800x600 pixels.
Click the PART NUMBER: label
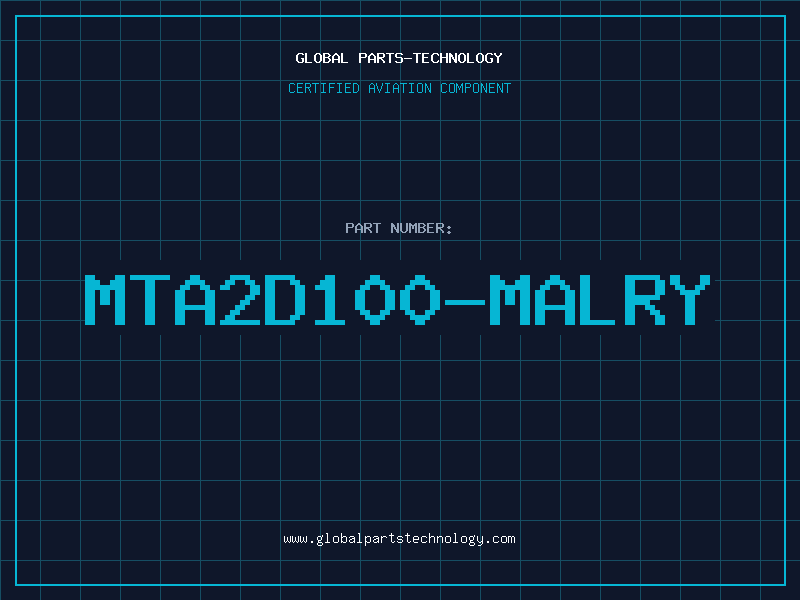(x=399, y=228)
